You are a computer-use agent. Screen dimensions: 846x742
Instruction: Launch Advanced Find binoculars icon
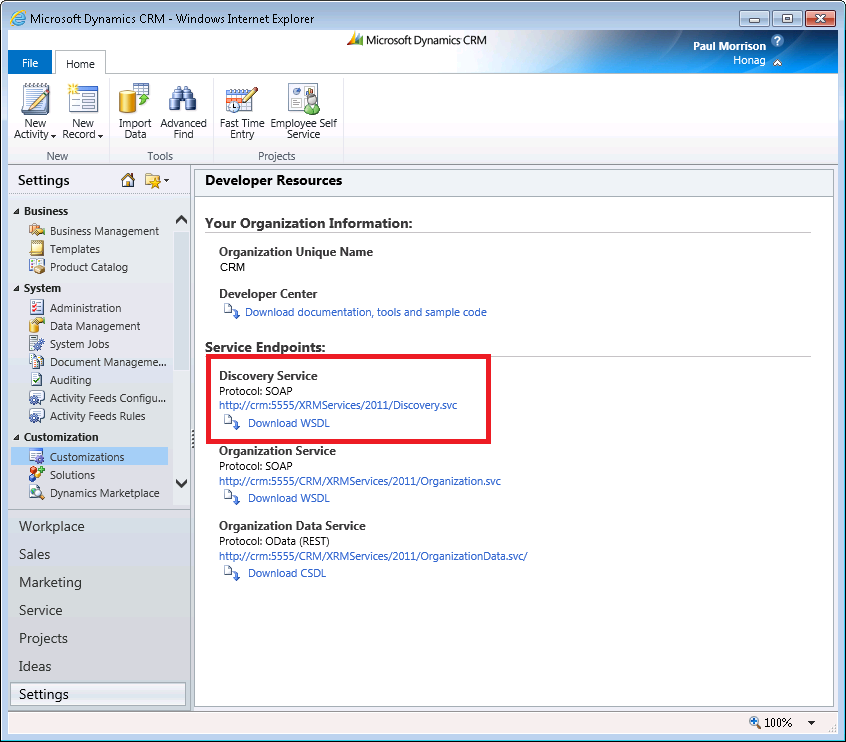pos(183,99)
